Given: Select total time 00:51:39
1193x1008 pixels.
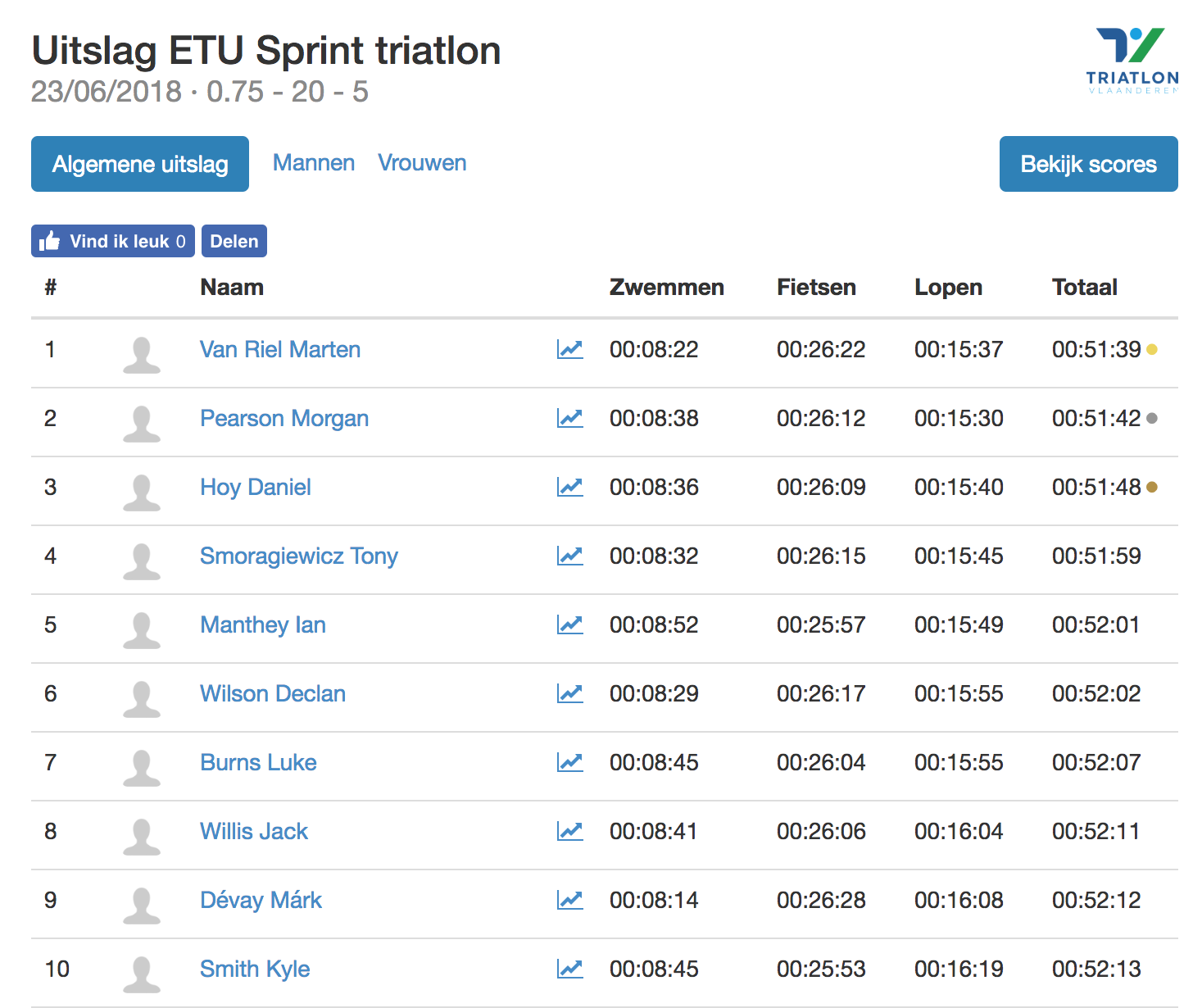Looking at the screenshot, I should pos(1096,350).
